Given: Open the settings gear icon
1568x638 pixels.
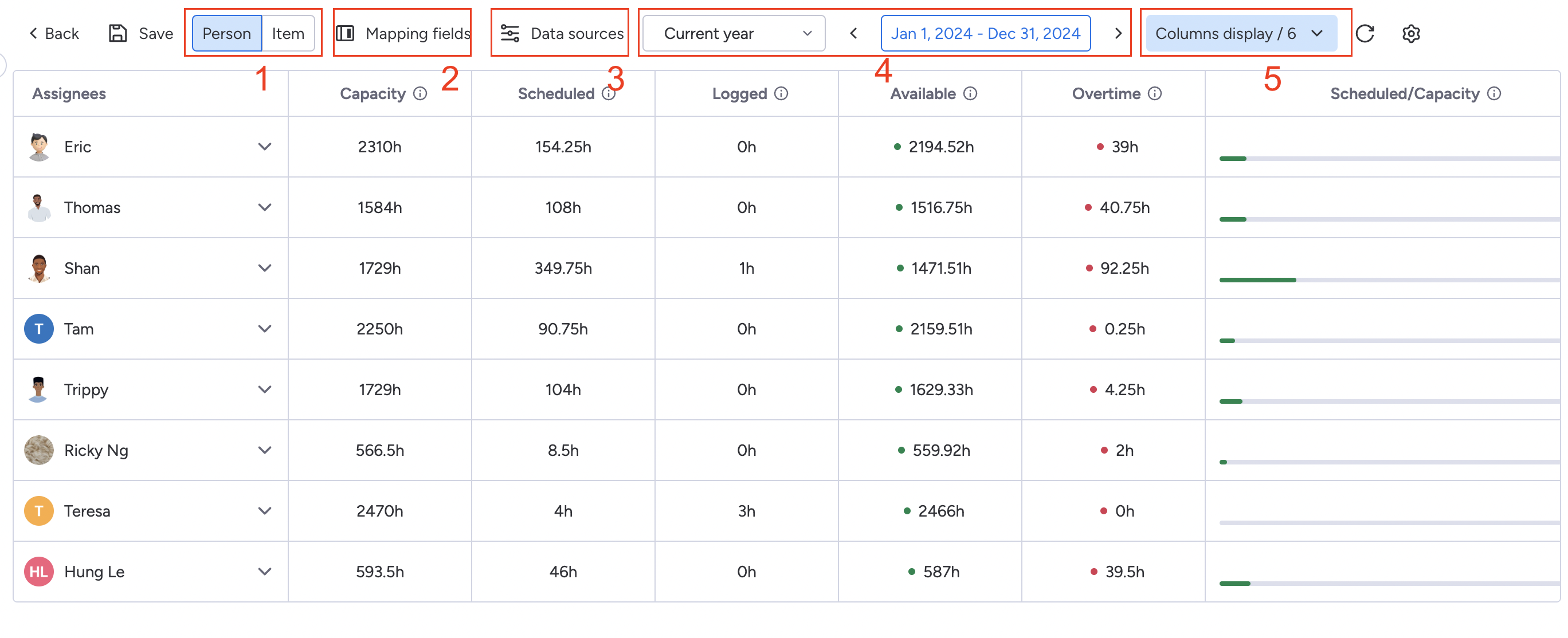Looking at the screenshot, I should [x=1410, y=33].
